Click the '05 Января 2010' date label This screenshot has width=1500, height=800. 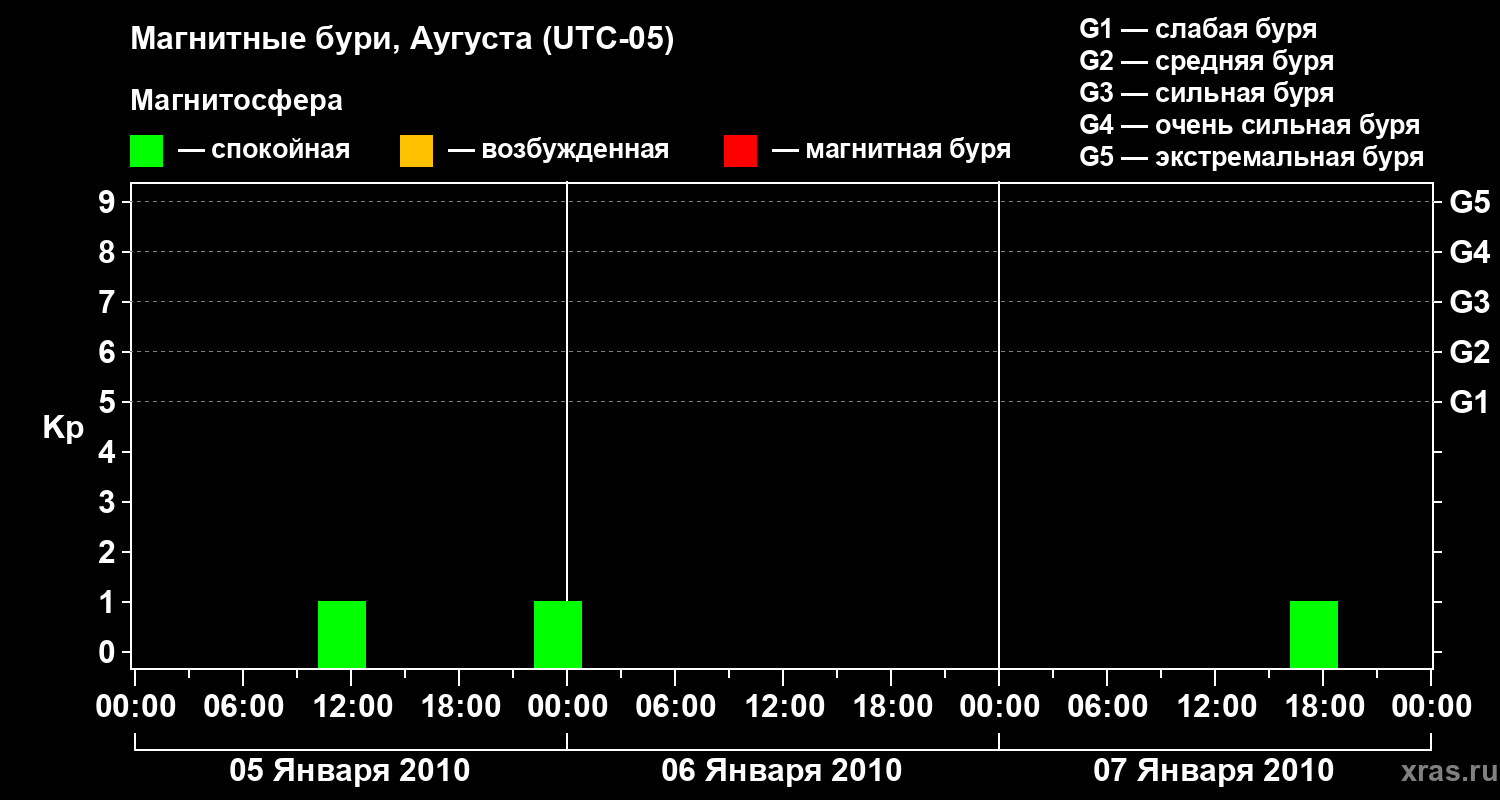click(350, 771)
